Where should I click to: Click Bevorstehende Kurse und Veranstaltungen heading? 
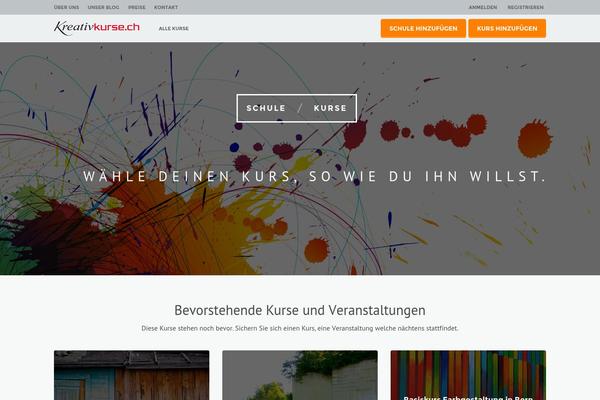(300, 310)
